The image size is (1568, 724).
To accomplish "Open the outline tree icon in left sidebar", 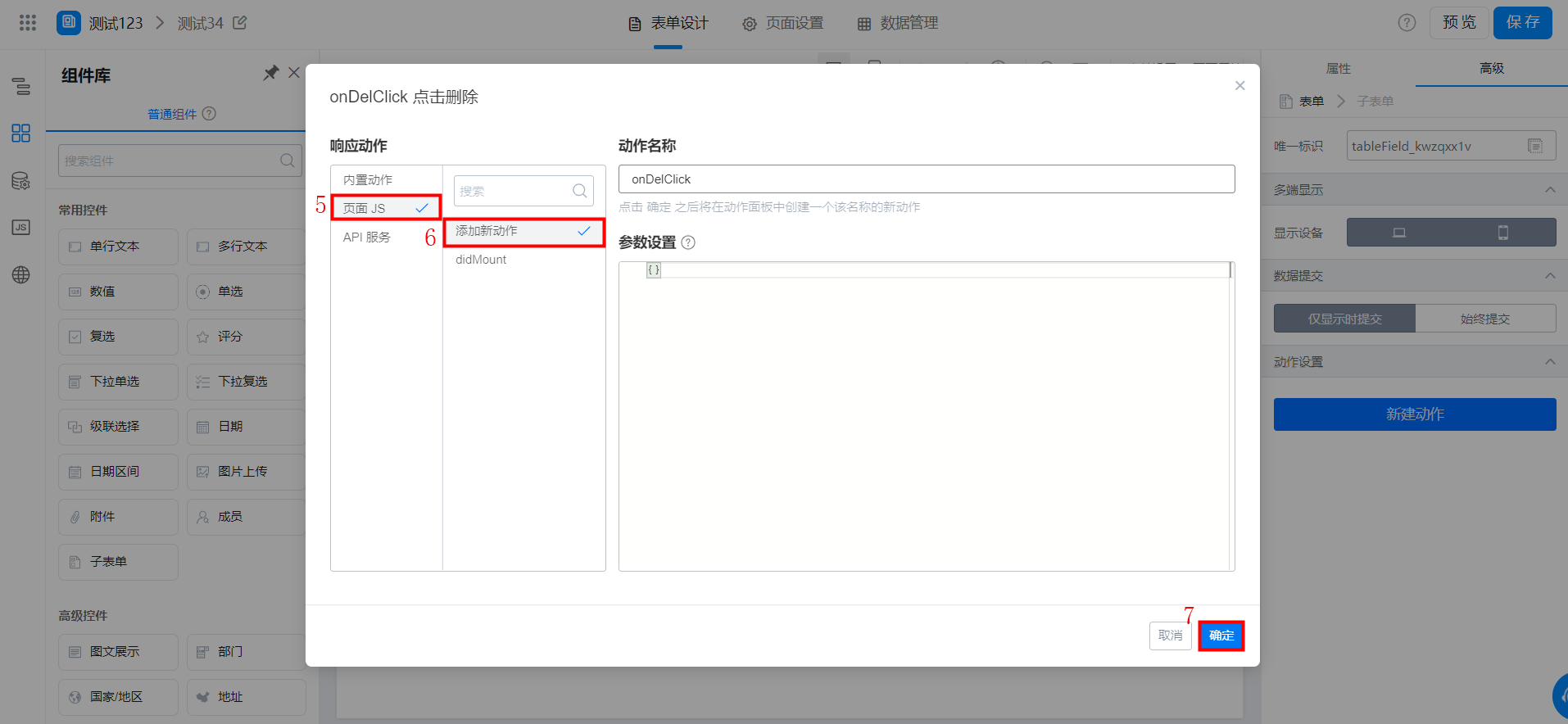I will coord(21,86).
